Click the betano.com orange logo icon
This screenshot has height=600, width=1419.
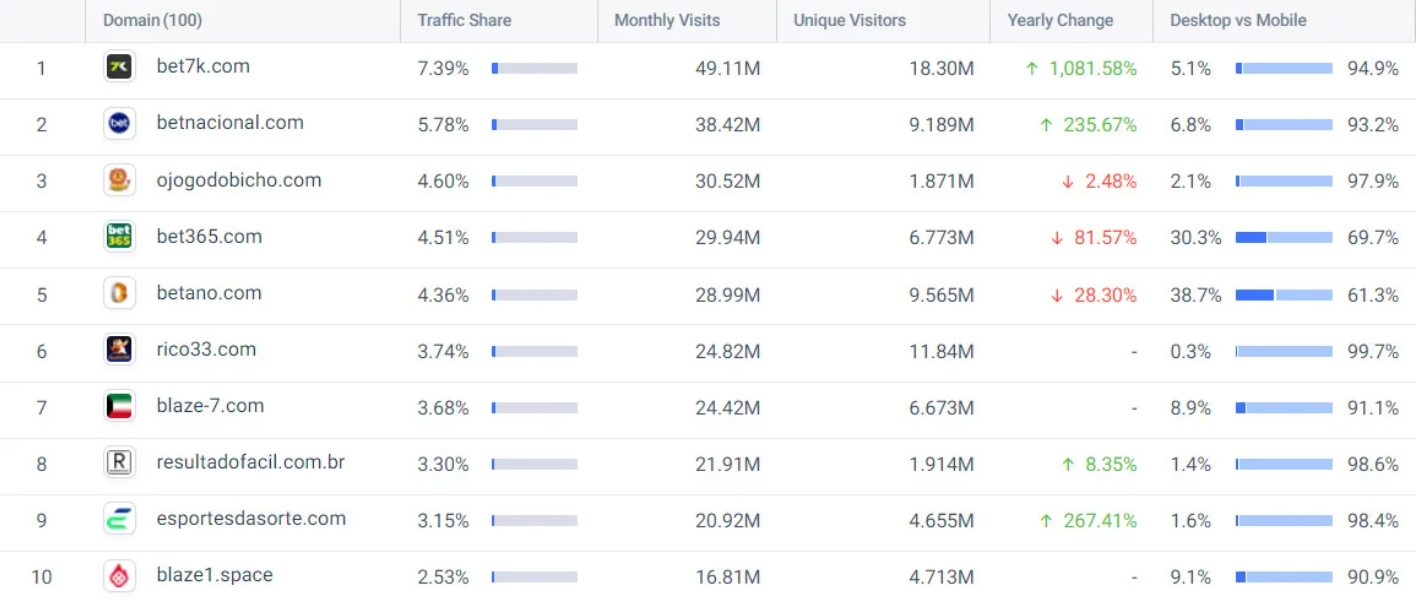tap(119, 293)
